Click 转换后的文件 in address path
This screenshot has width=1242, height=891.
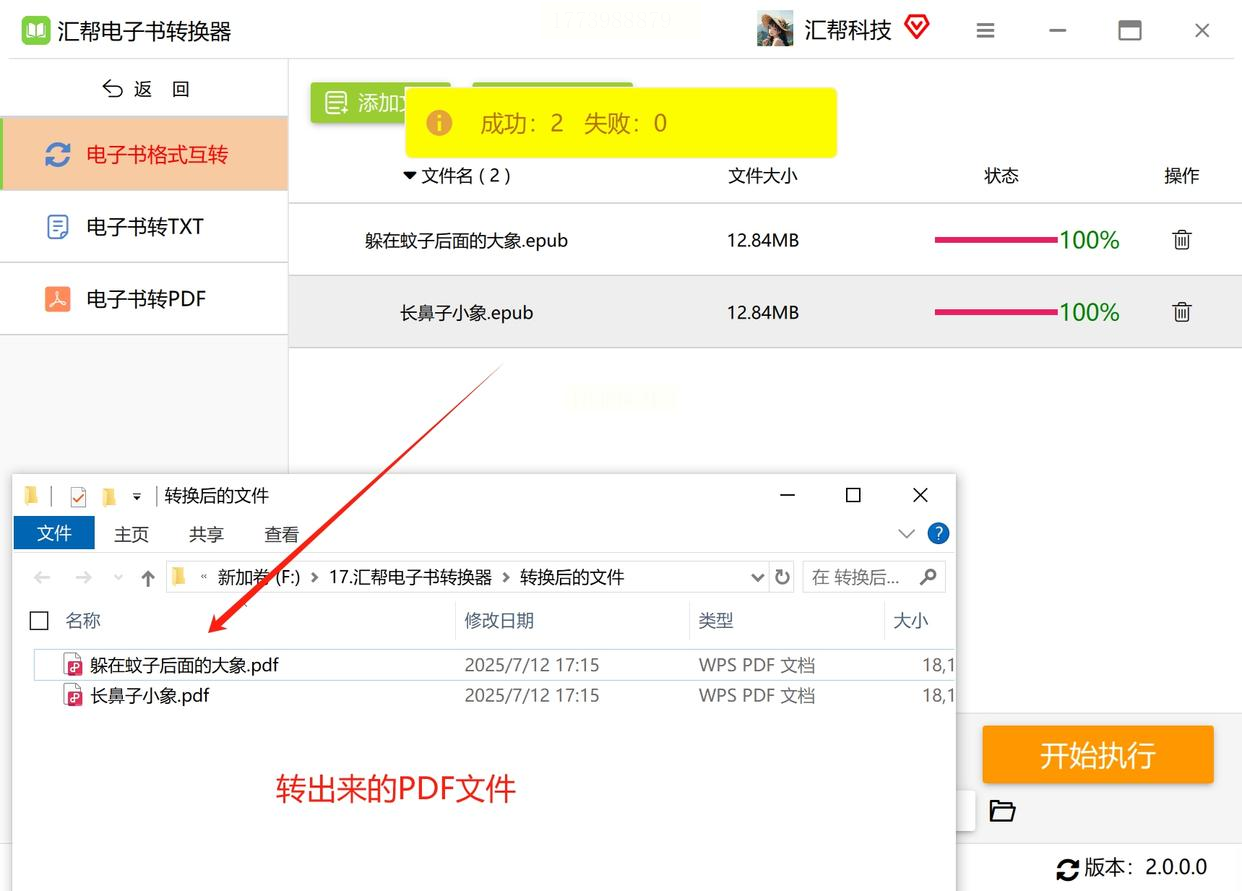[x=572, y=577]
